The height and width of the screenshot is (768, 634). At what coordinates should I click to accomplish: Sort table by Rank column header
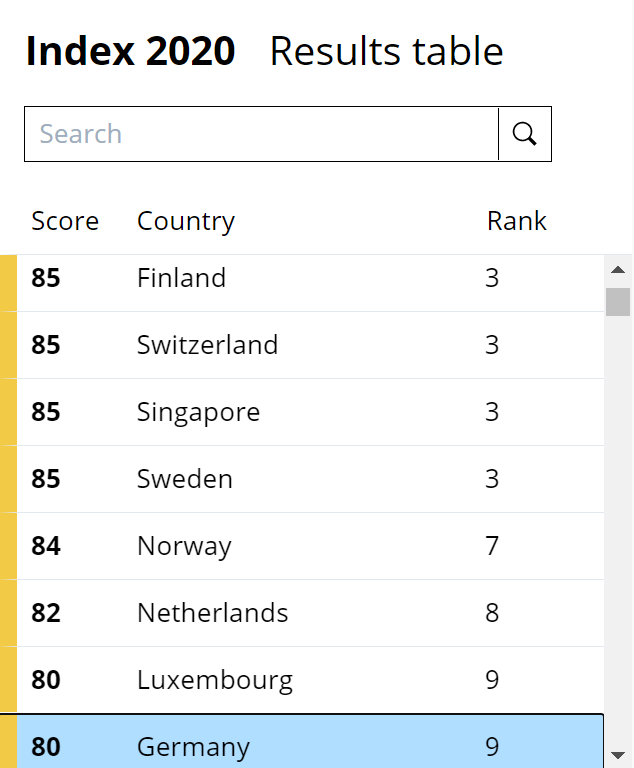click(x=517, y=221)
